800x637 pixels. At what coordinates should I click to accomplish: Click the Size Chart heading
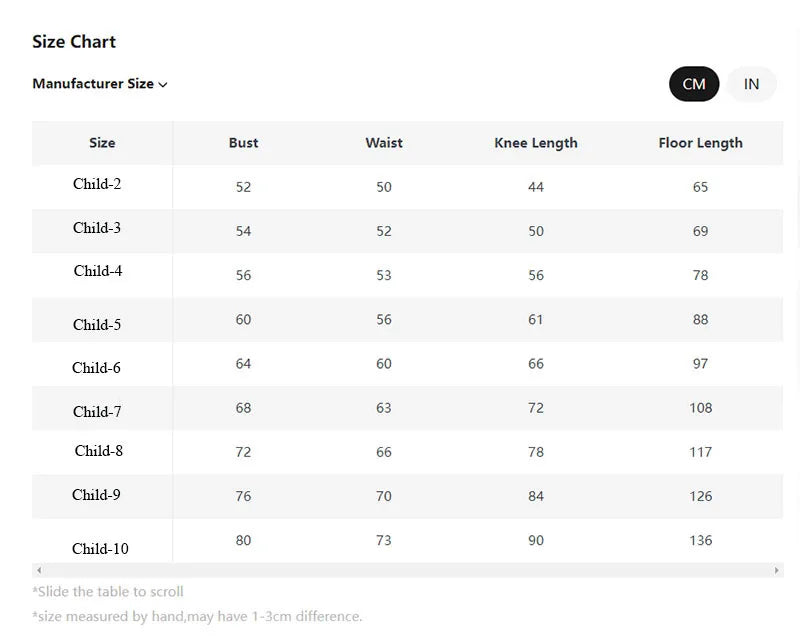click(74, 42)
